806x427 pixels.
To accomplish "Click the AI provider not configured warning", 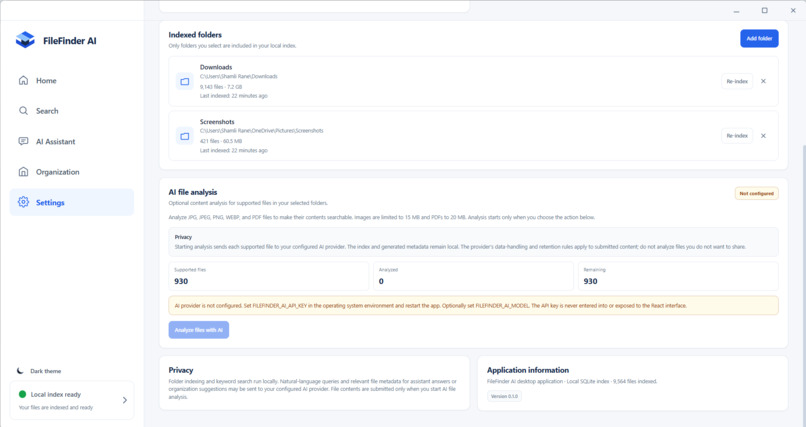I will 473,306.
